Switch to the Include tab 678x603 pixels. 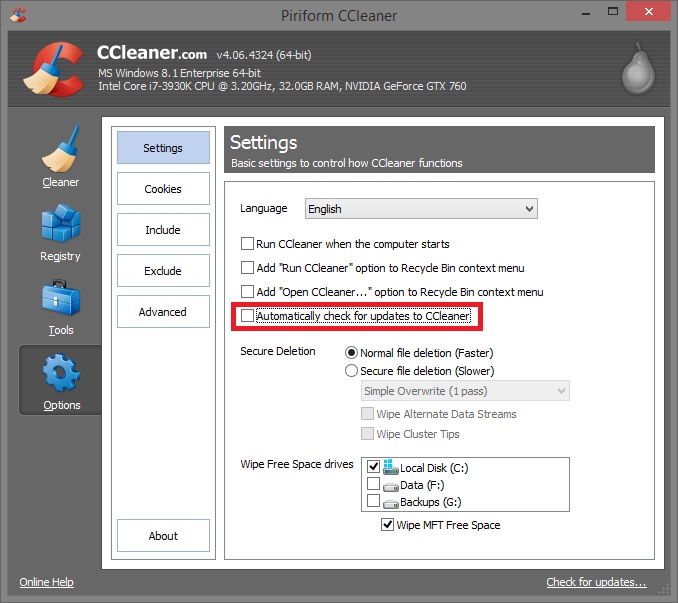pos(163,230)
